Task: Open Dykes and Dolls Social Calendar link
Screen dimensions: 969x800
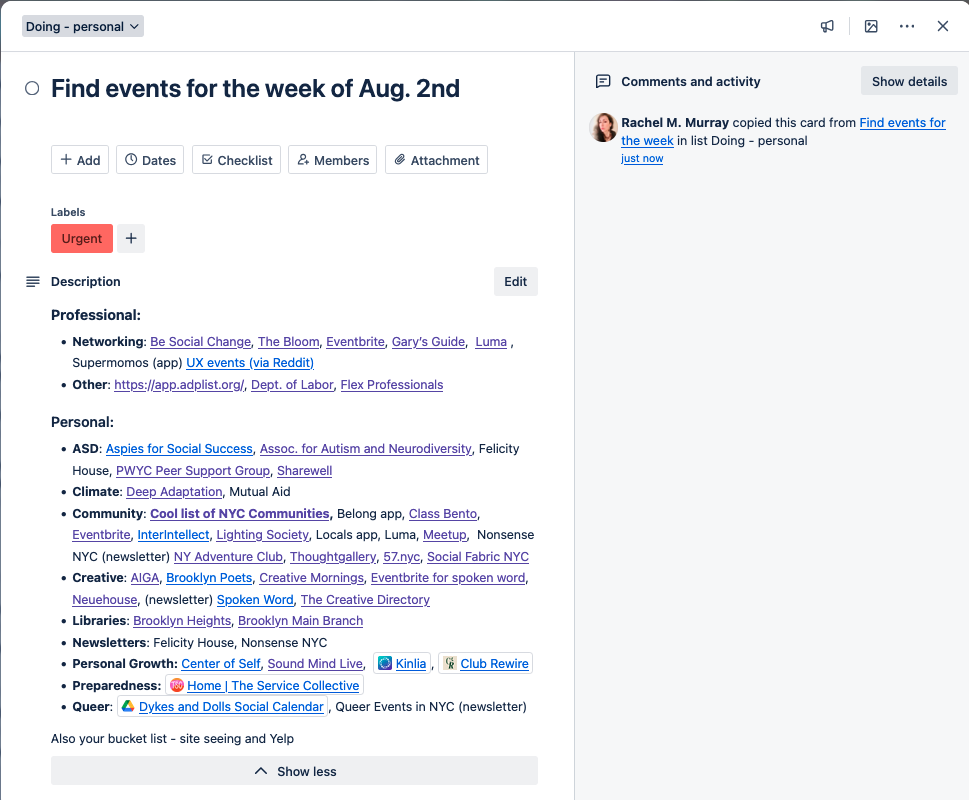Action: pyautogui.click(x=231, y=706)
